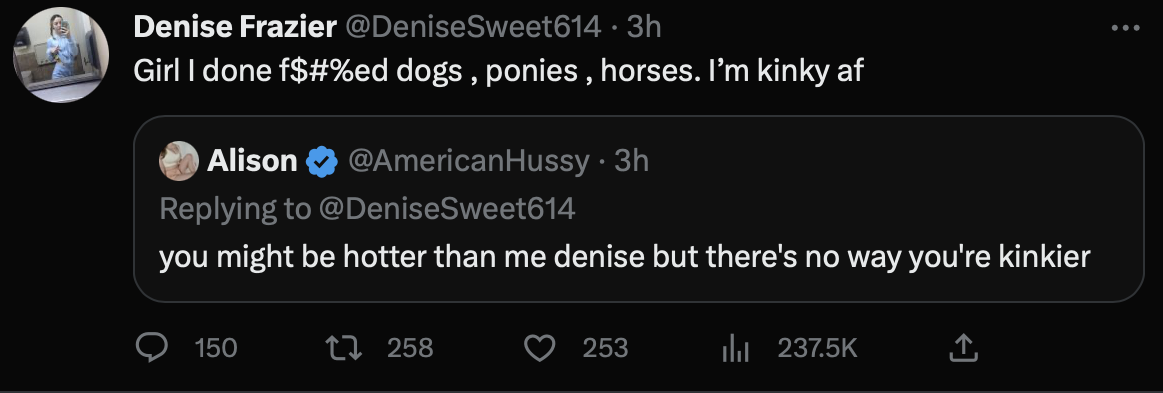1163x393 pixels.
Task: Click Alison's blue verified badge
Action: pyautogui.click(x=322, y=162)
